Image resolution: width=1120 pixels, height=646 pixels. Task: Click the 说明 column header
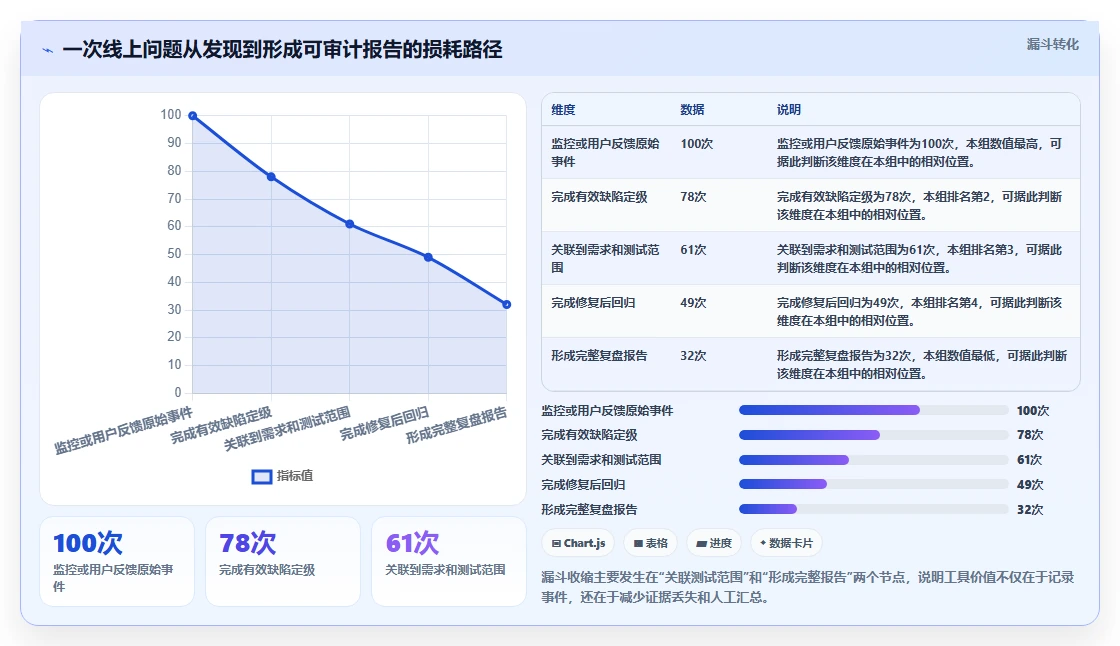(789, 109)
